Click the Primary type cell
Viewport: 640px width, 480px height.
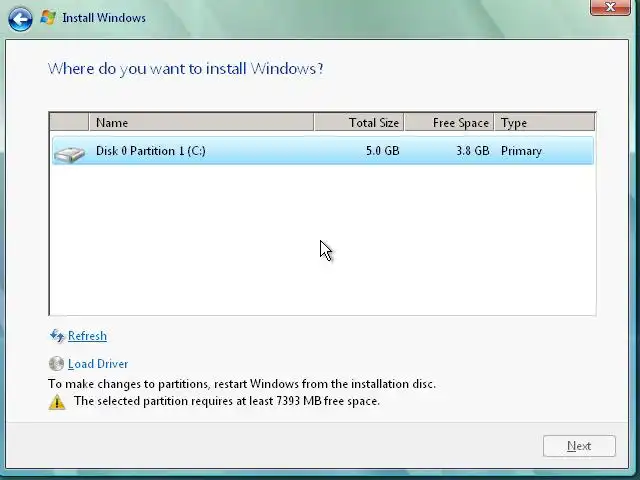click(521, 151)
